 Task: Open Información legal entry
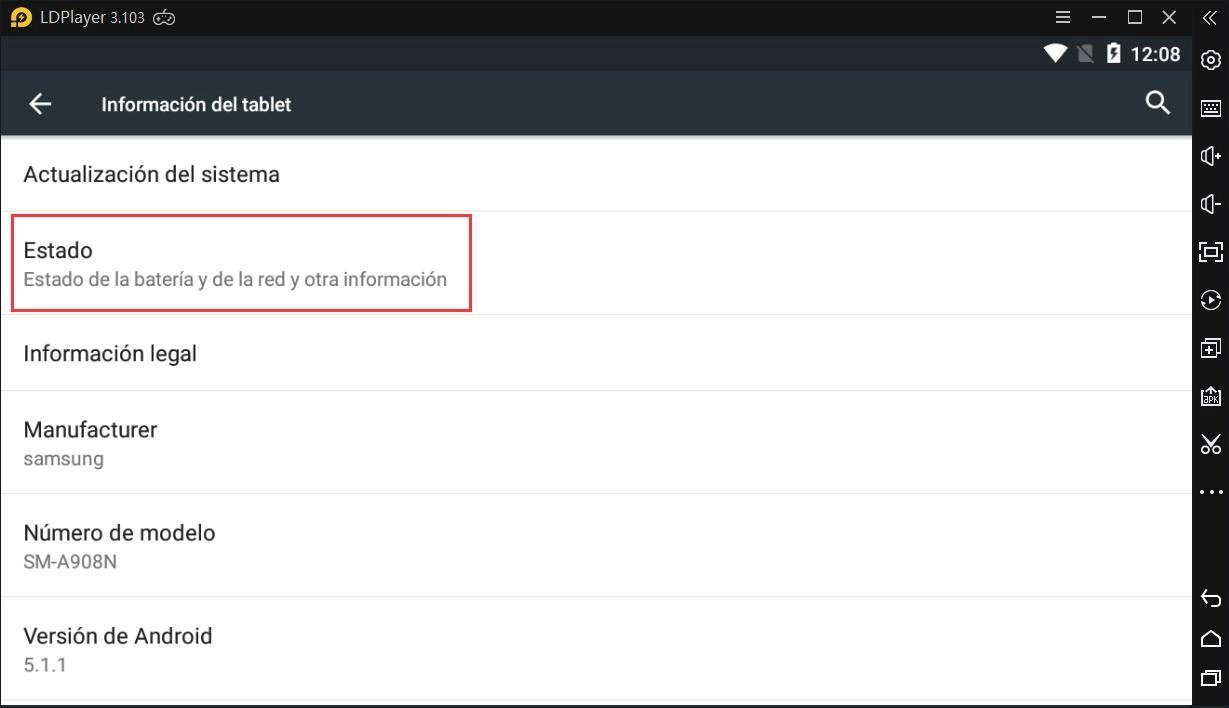pyautogui.click(x=110, y=353)
